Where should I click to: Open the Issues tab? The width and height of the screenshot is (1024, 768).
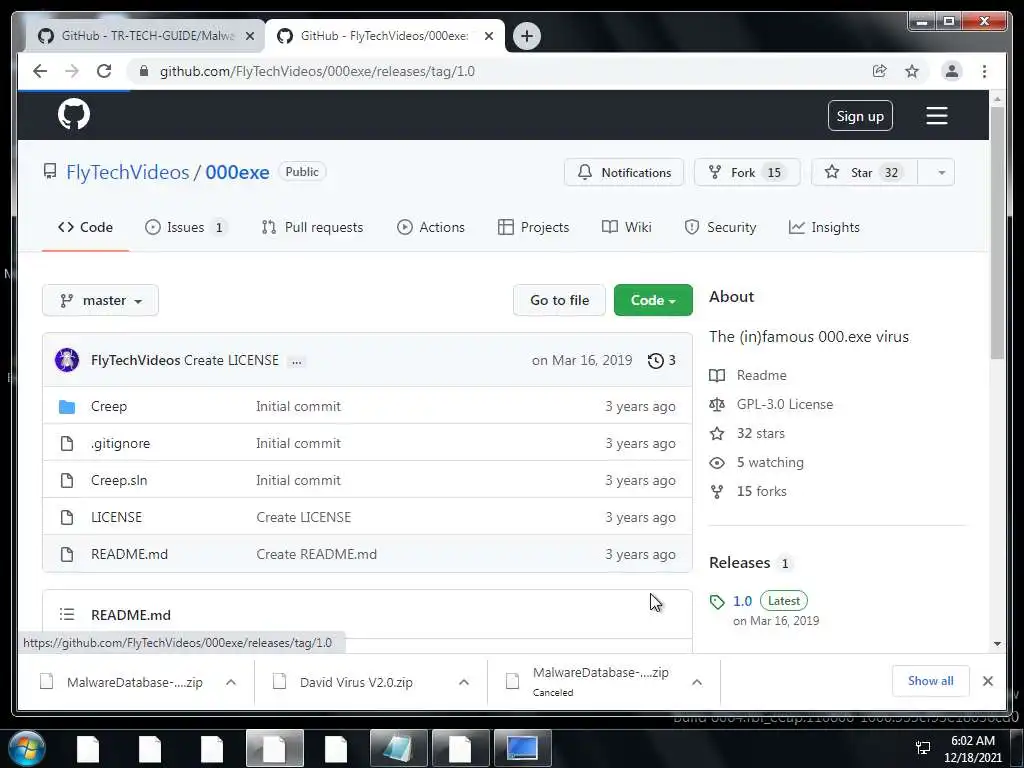[185, 227]
